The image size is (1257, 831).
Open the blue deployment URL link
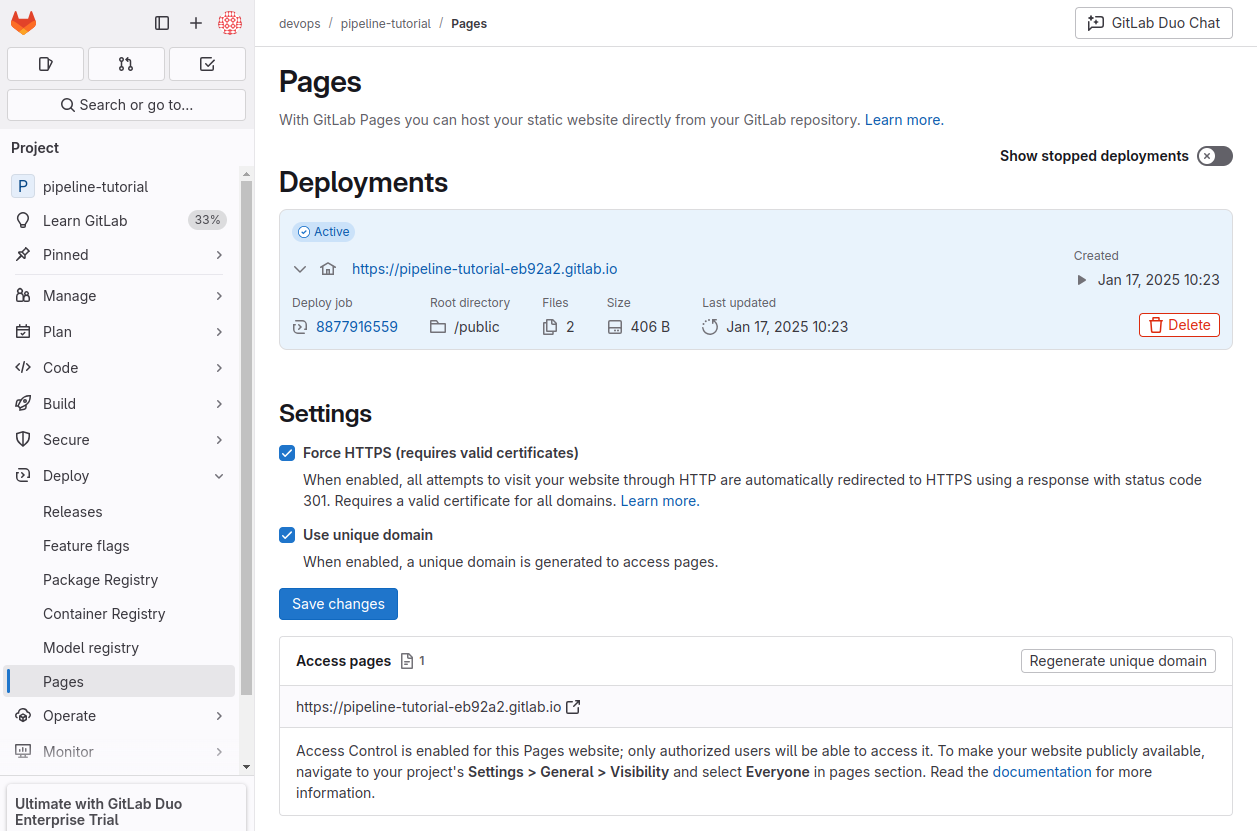pos(484,268)
